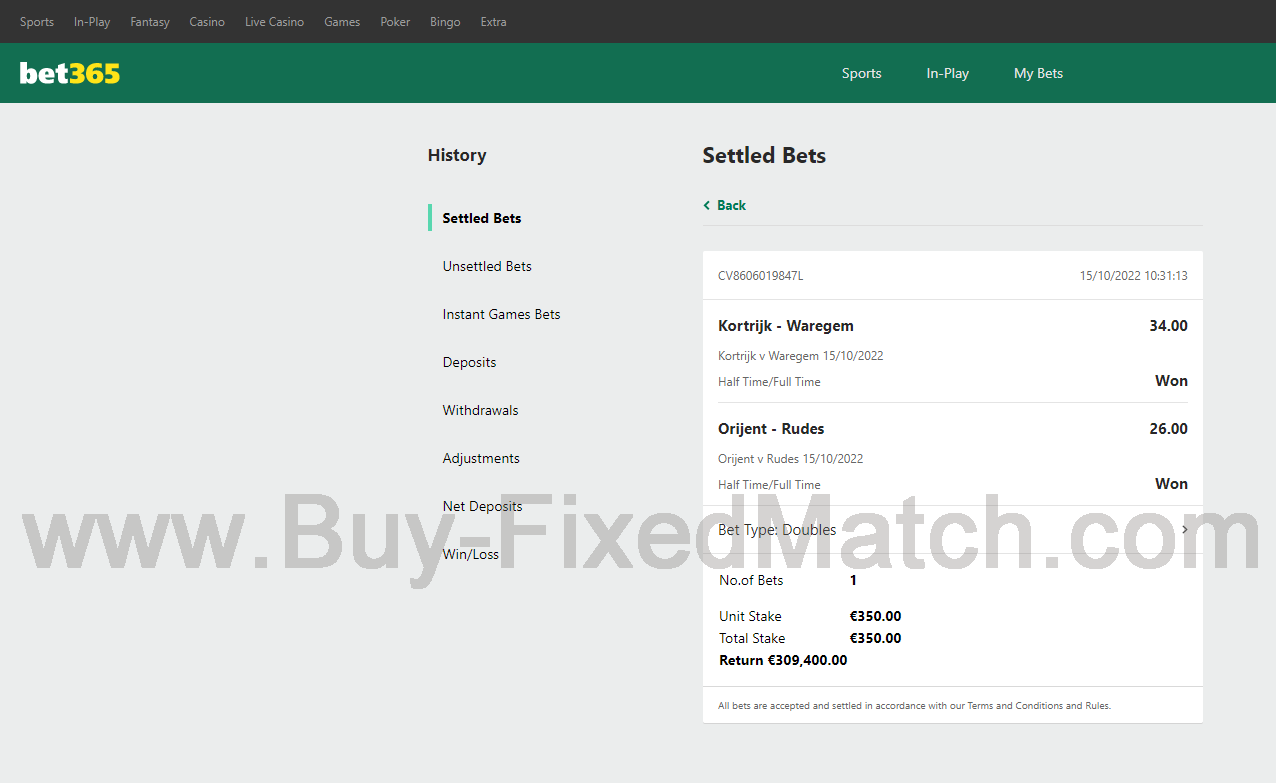Screen dimensions: 1276x783
Task: Go back using the Back arrow link
Action: (x=725, y=205)
